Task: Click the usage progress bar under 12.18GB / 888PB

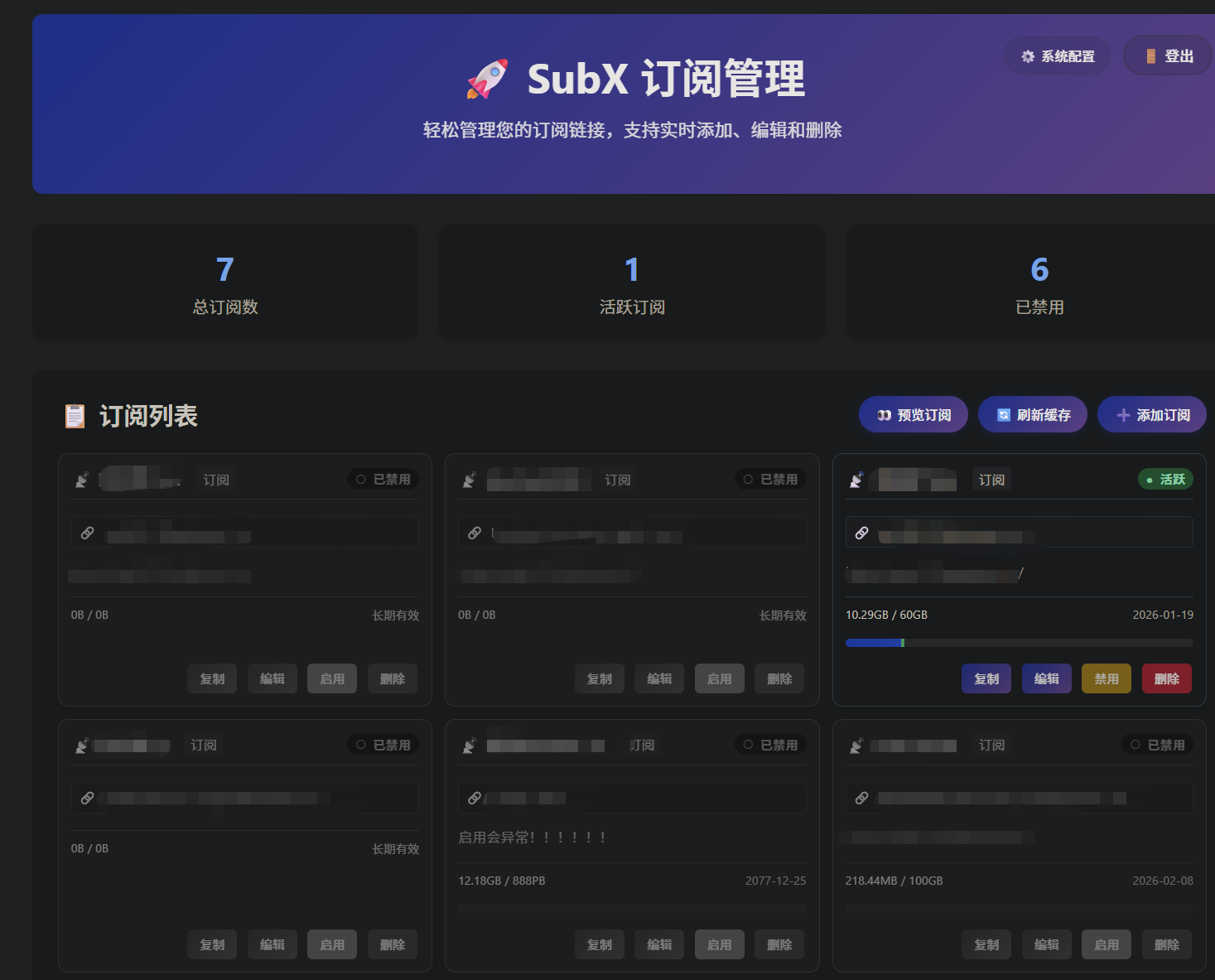Action: tap(632, 909)
